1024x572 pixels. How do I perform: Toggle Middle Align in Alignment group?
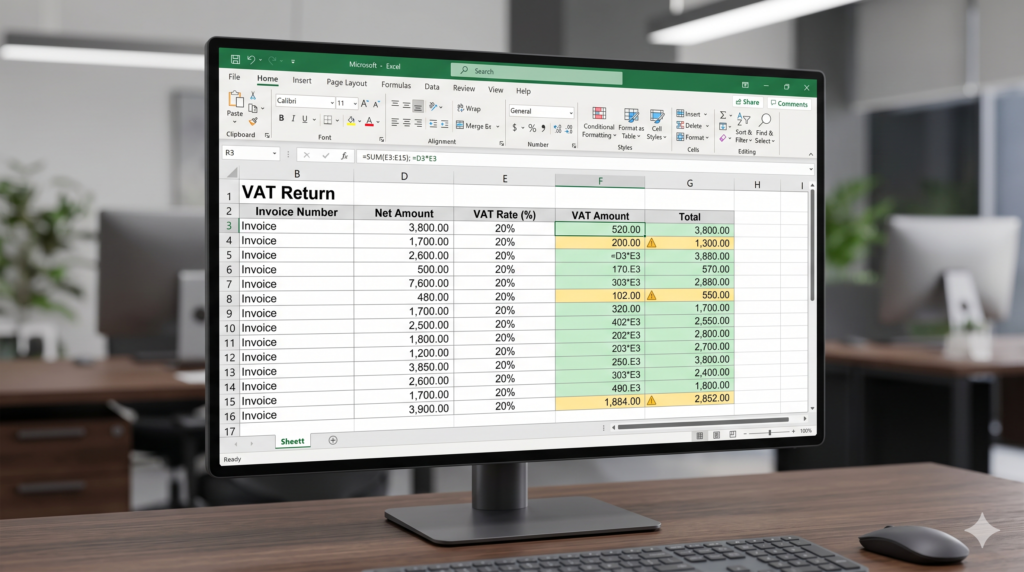tap(406, 104)
